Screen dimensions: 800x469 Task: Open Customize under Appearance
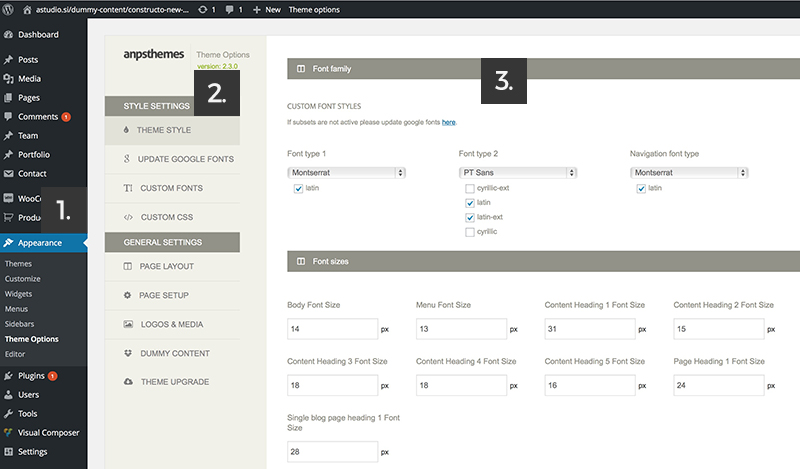click(22, 279)
